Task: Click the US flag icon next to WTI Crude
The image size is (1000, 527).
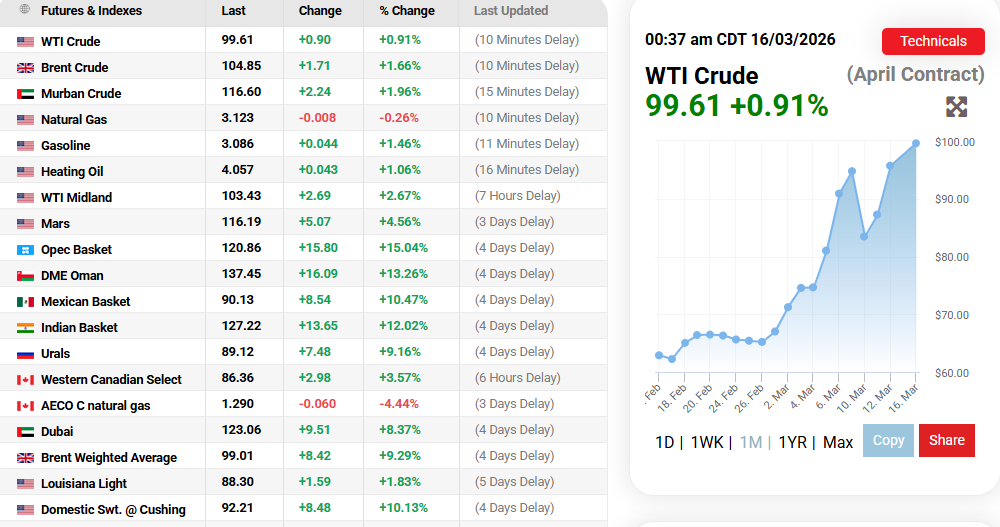Action: tap(26, 42)
